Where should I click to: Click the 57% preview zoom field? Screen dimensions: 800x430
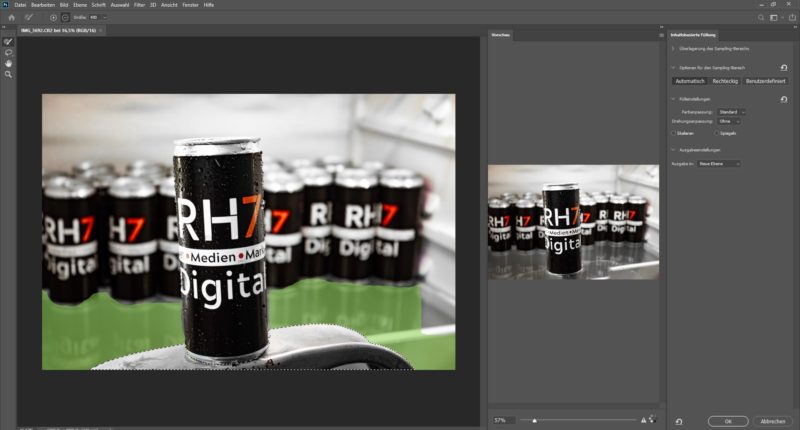pos(503,420)
